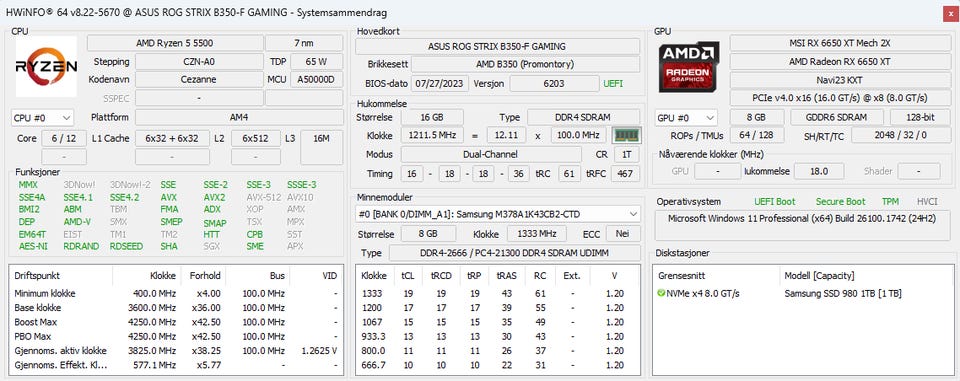Click the Navi23 KXT GPU codename field
960x381 pixels.
[840, 80]
